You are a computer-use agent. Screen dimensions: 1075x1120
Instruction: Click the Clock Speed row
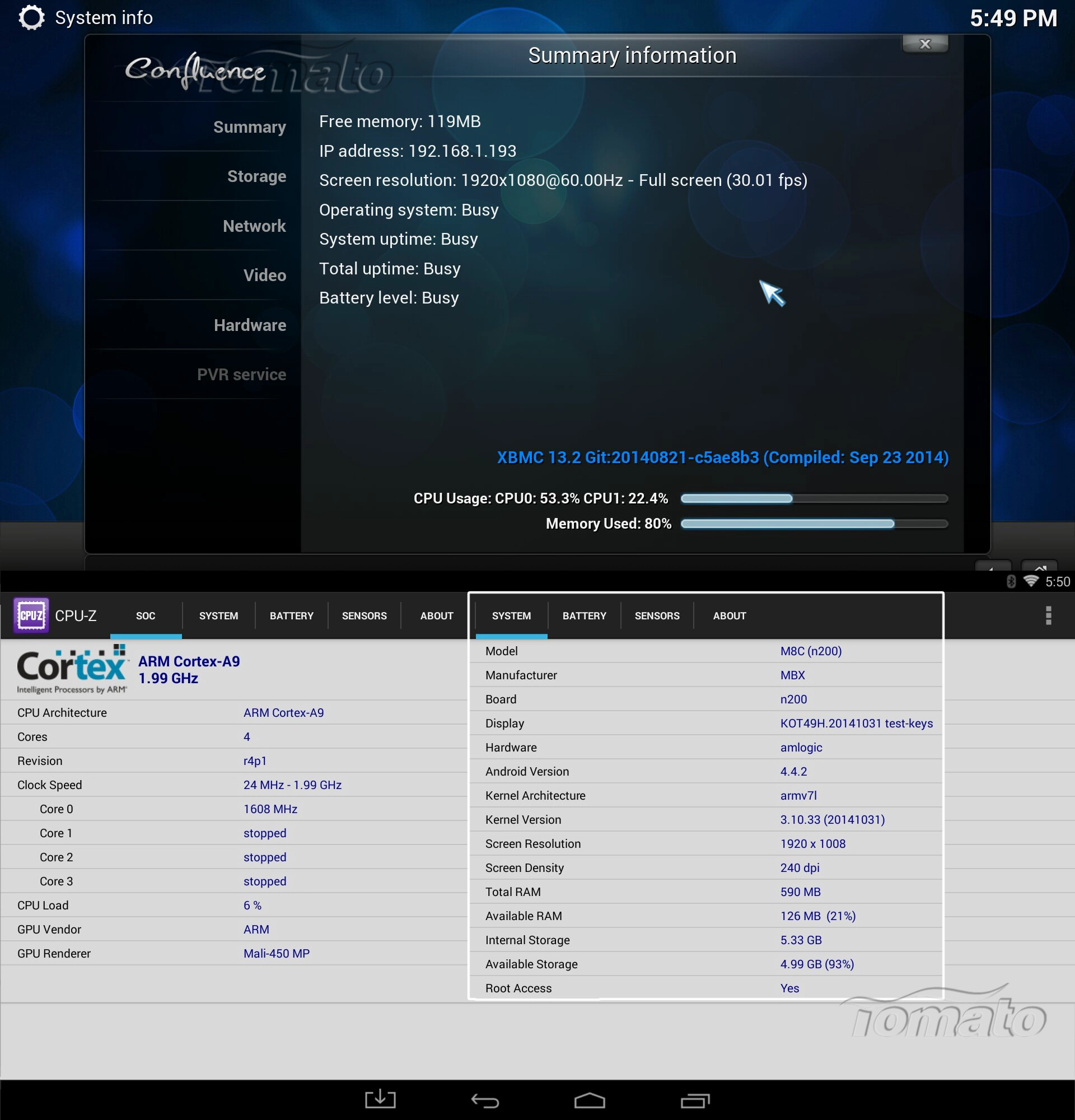click(x=234, y=785)
